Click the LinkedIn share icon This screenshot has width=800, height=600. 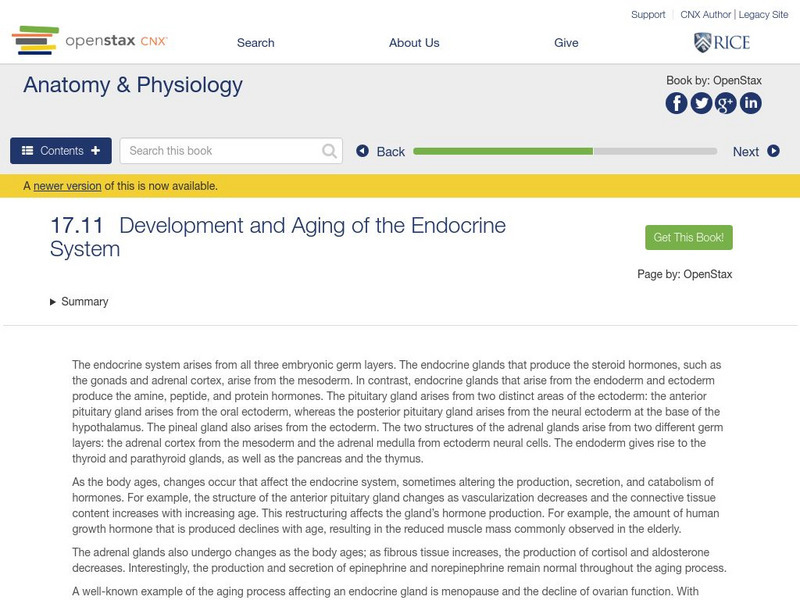point(750,103)
